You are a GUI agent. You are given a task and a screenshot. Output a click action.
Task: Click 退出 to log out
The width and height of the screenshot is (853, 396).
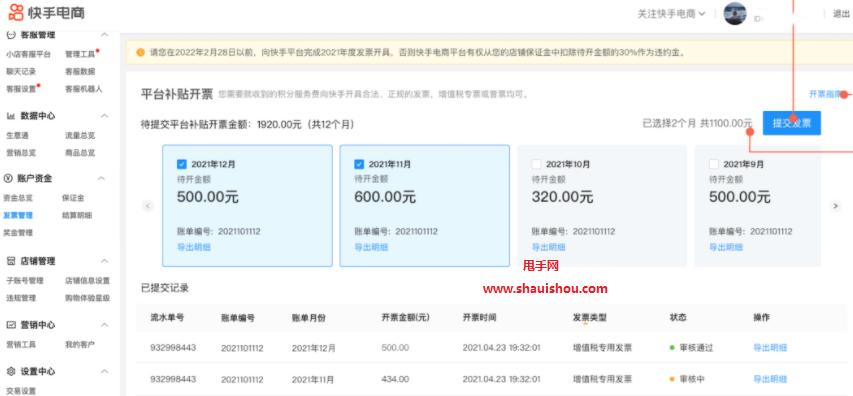click(x=841, y=14)
